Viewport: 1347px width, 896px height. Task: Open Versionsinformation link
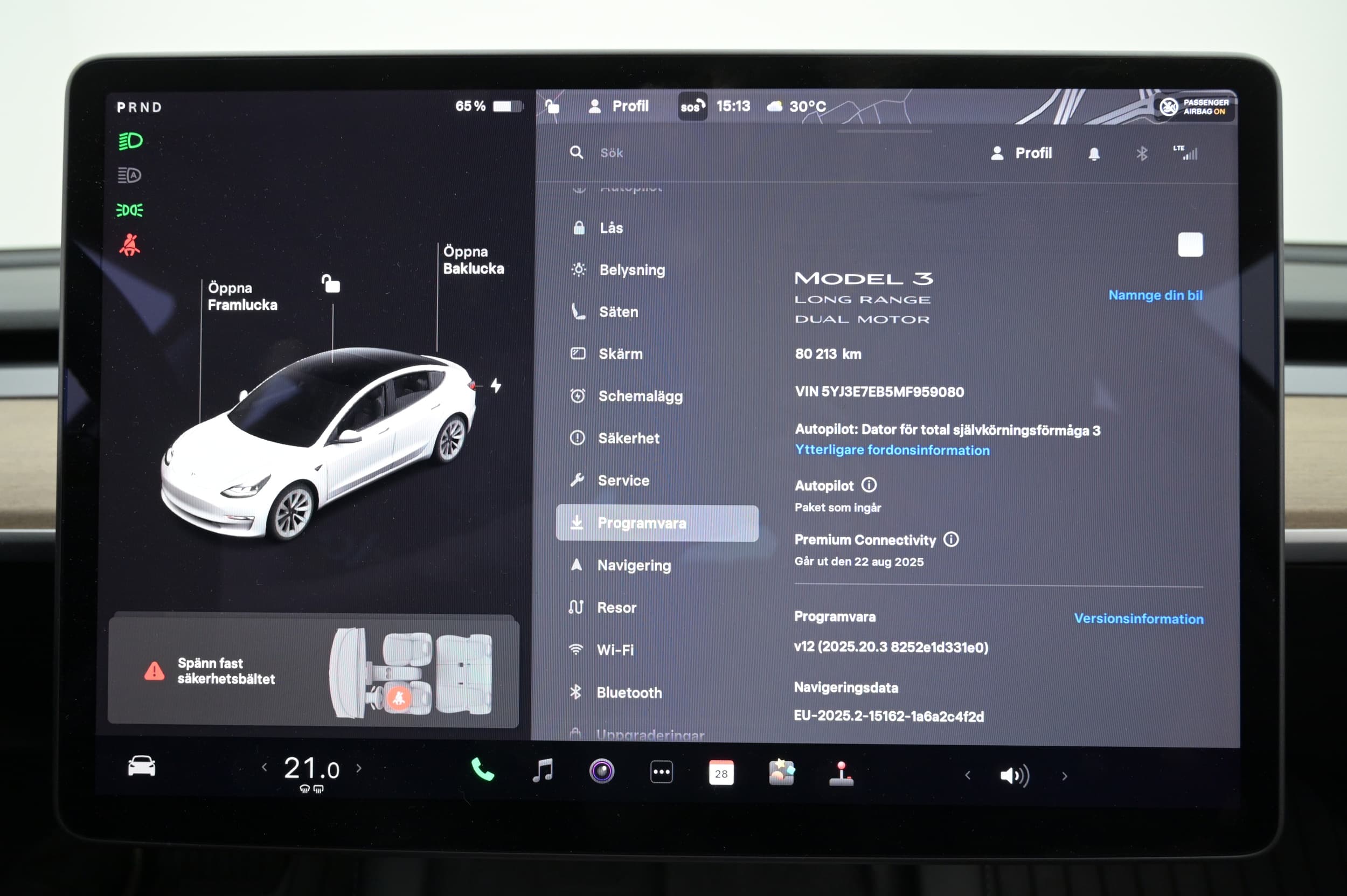(1138, 619)
